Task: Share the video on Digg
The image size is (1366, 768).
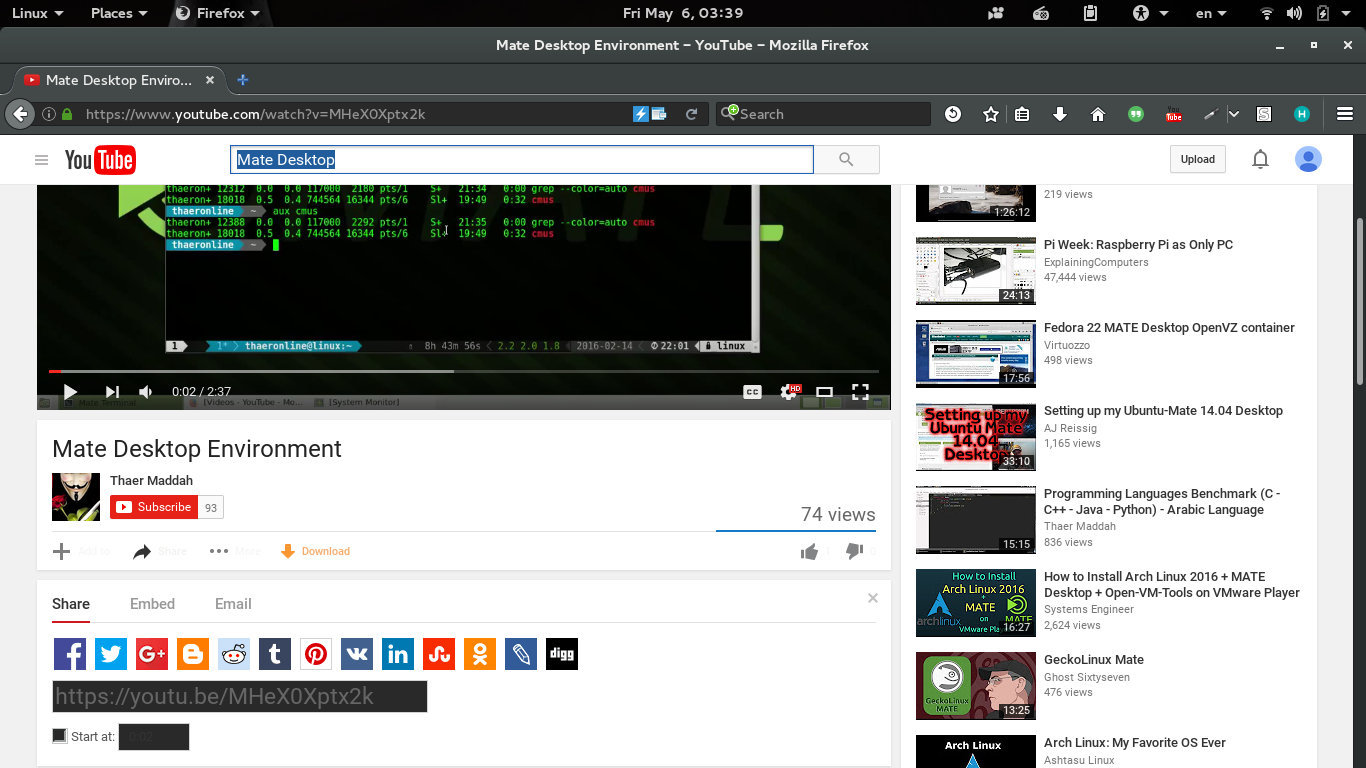Action: click(562, 655)
